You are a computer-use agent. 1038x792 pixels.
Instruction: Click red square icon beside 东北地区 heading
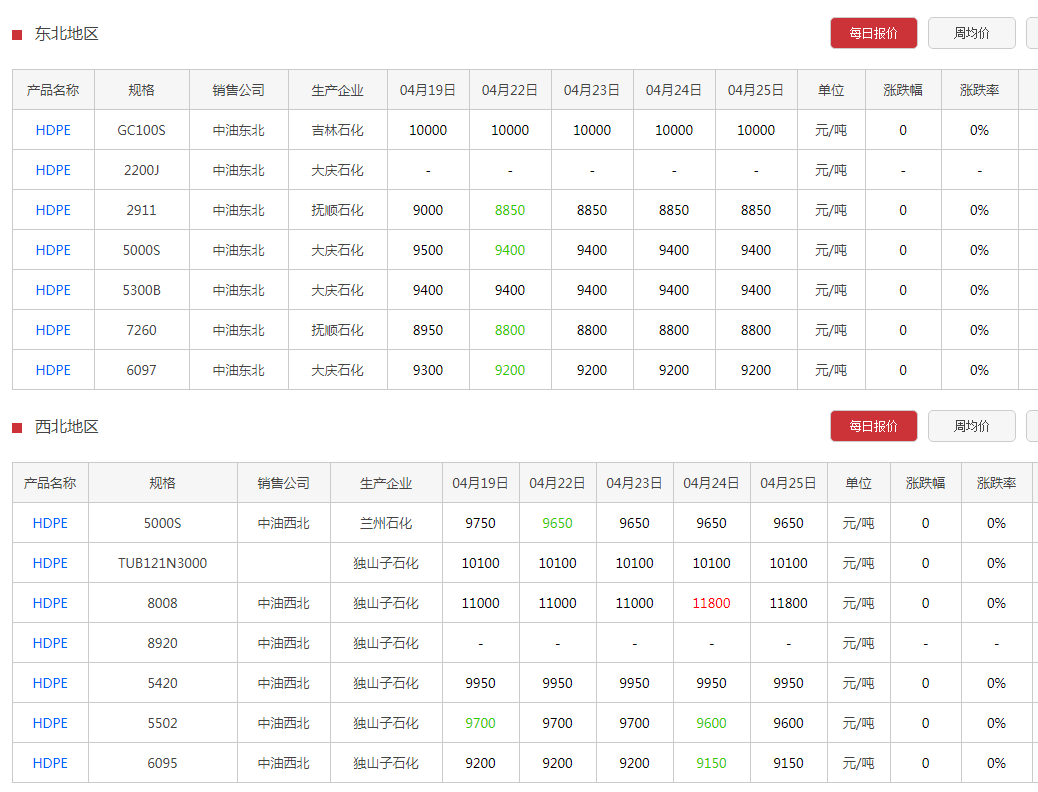(x=17, y=35)
